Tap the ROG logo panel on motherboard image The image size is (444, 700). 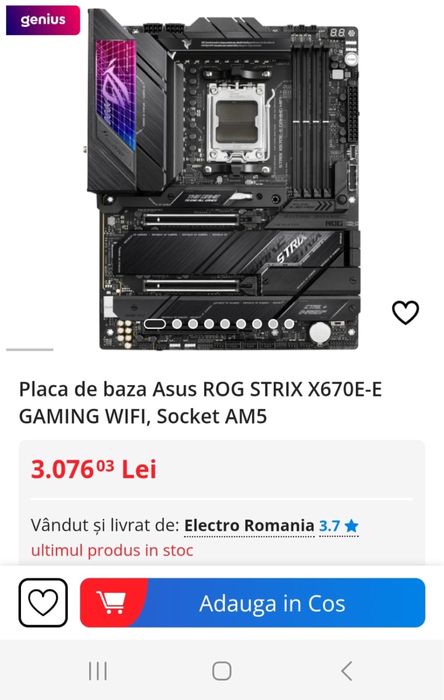116,96
